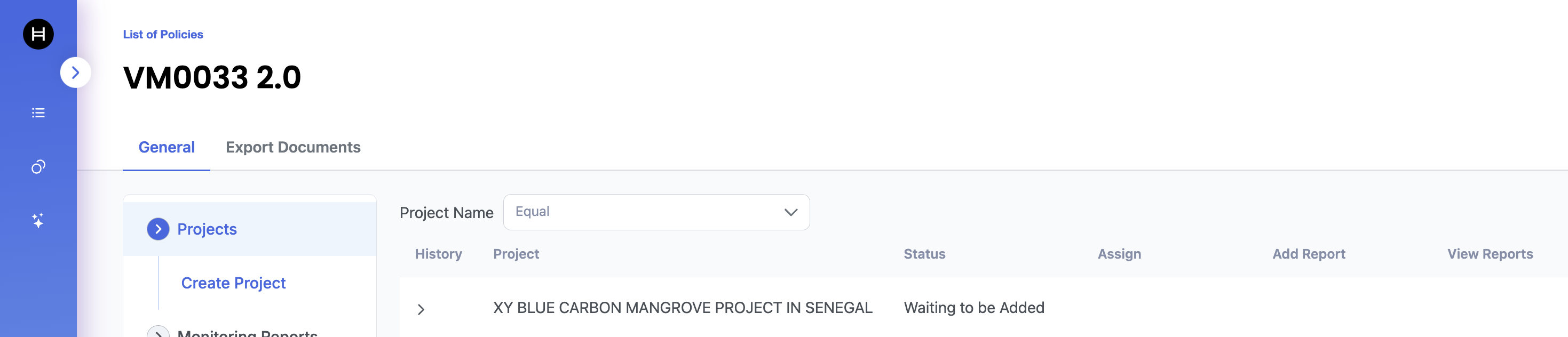Screen dimensions: 1568x337
Task: Click the Add Report column header
Action: click(x=1308, y=254)
